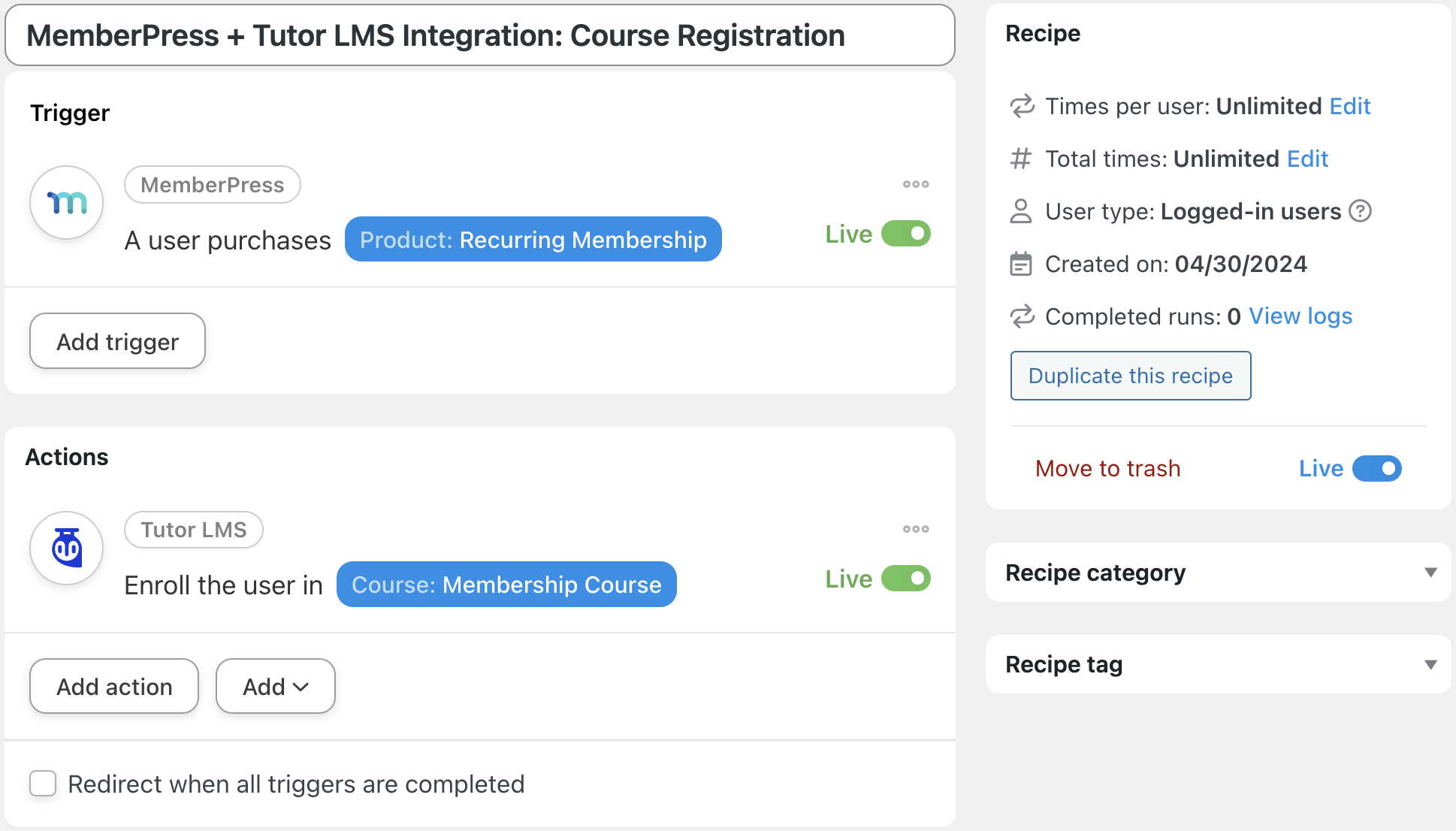
Task: Expand the Recipe category panel
Action: coord(1430,573)
